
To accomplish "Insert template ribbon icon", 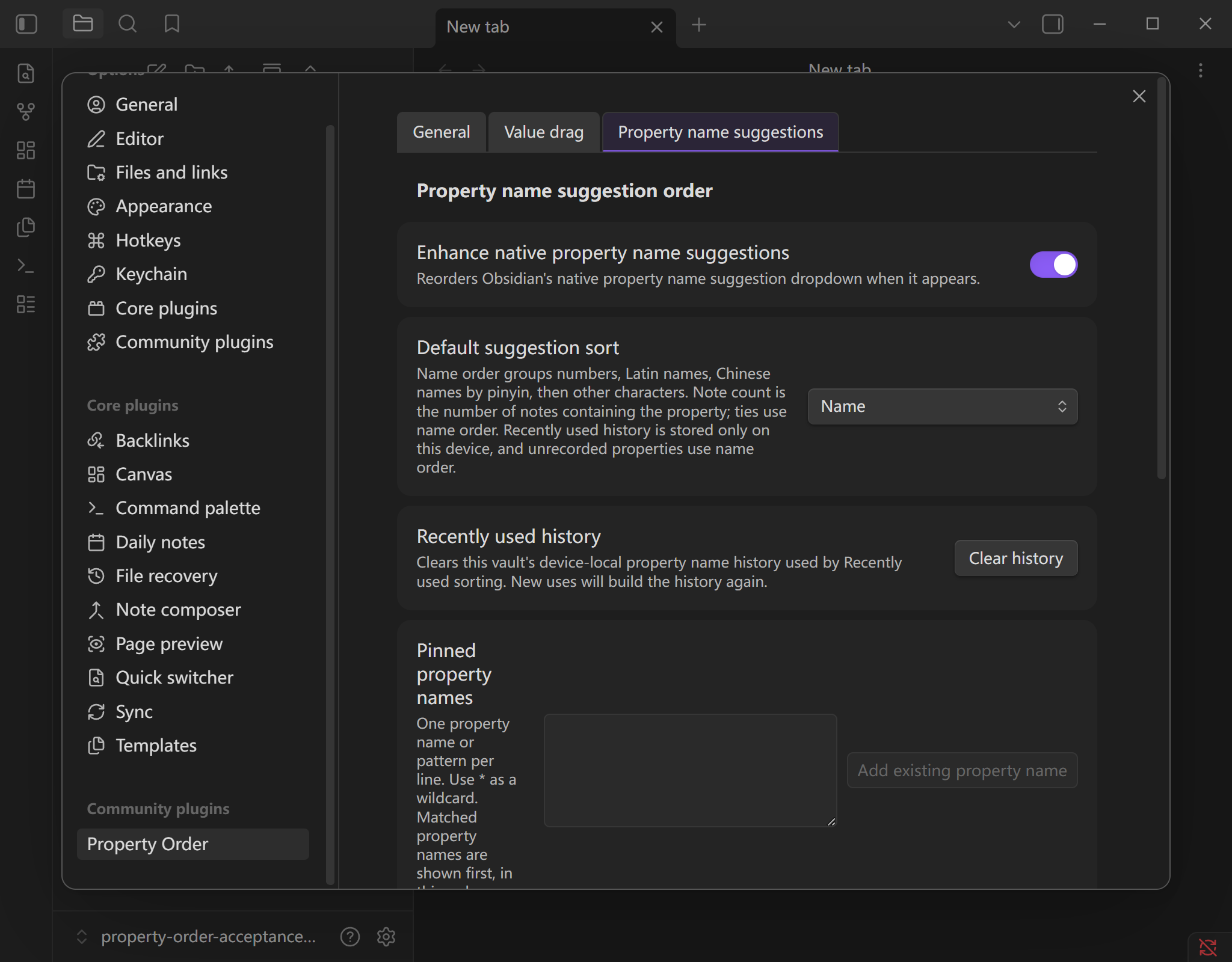I will click(x=26, y=227).
